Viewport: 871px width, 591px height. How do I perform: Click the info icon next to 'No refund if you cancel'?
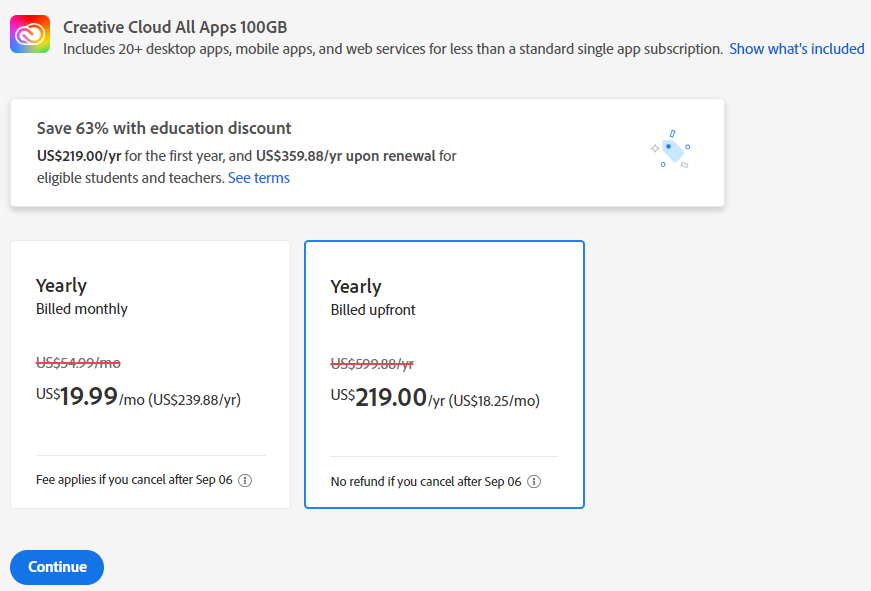pyautogui.click(x=534, y=482)
